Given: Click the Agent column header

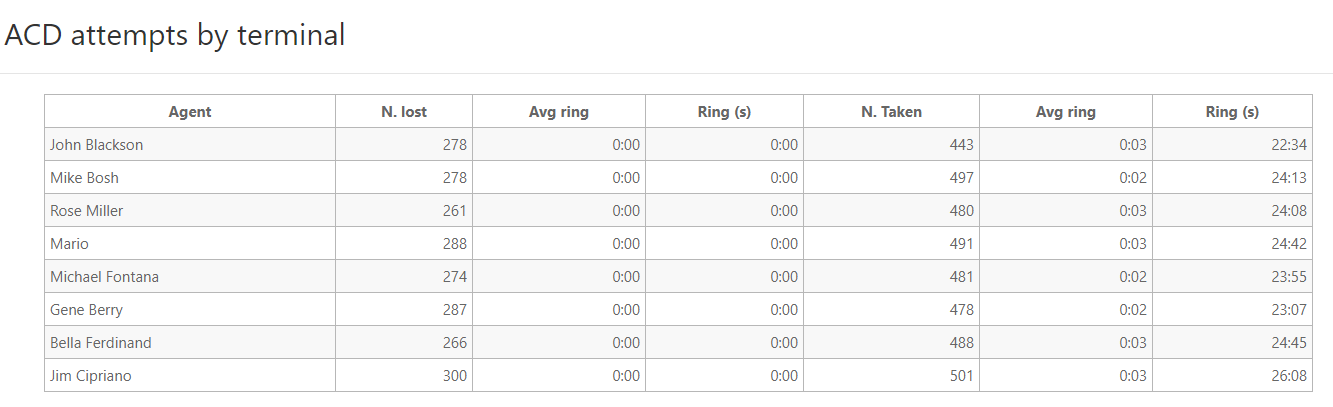Looking at the screenshot, I should tap(190, 112).
